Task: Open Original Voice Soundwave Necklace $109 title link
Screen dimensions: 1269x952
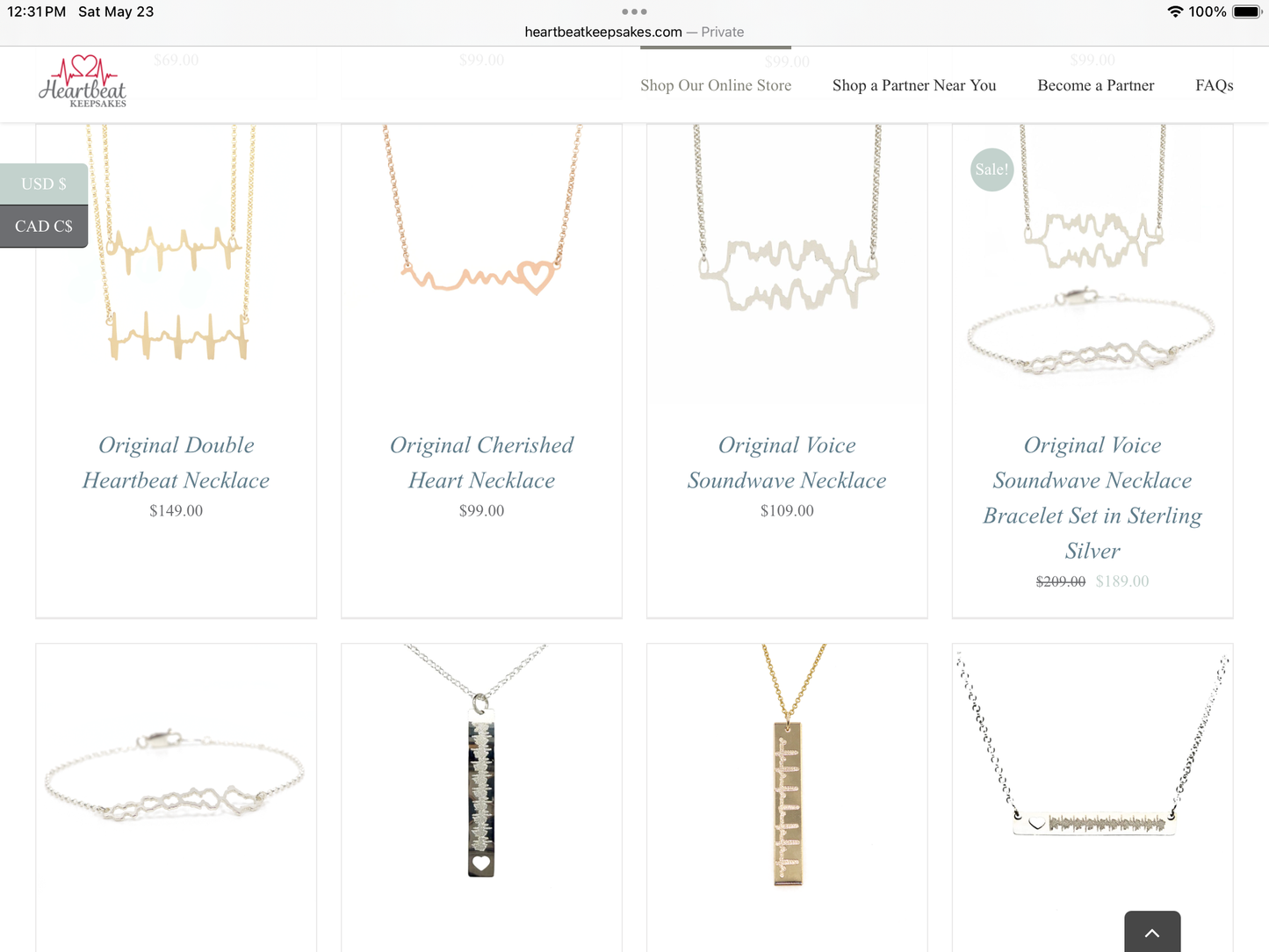Action: (x=787, y=463)
